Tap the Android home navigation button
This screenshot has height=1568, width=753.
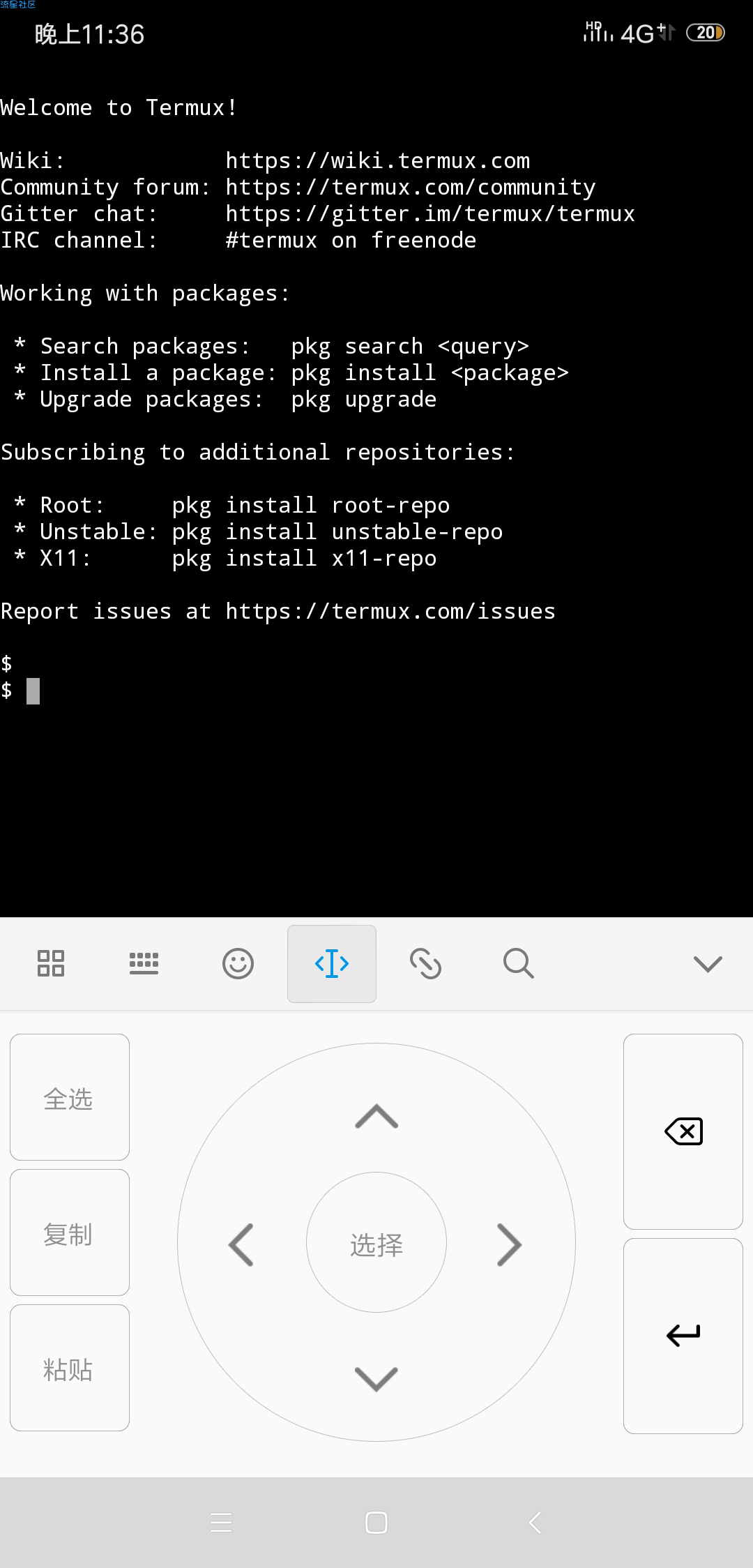[x=376, y=1523]
